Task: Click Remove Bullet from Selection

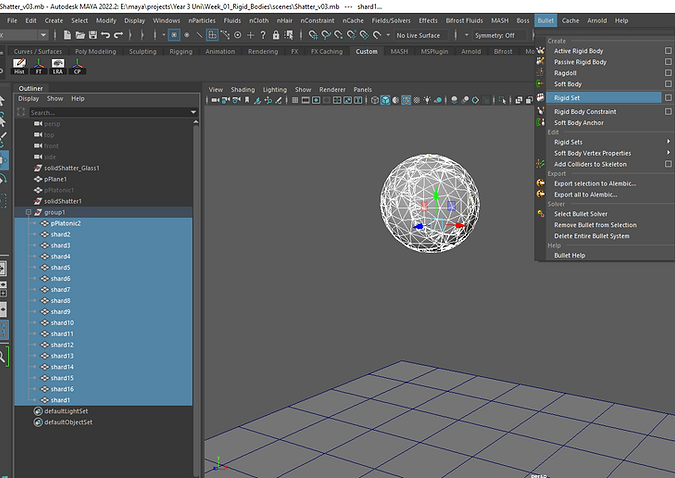Action: pyautogui.click(x=595, y=225)
